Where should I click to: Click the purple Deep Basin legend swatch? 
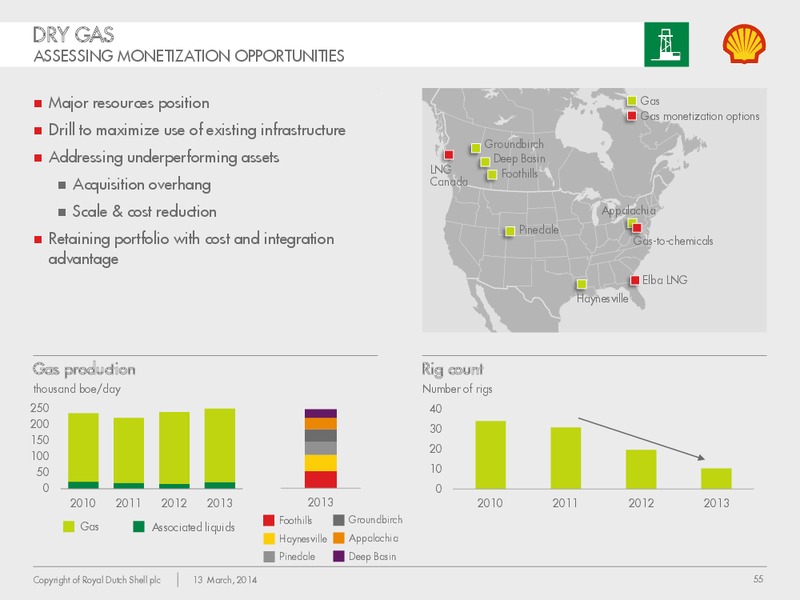(338, 557)
